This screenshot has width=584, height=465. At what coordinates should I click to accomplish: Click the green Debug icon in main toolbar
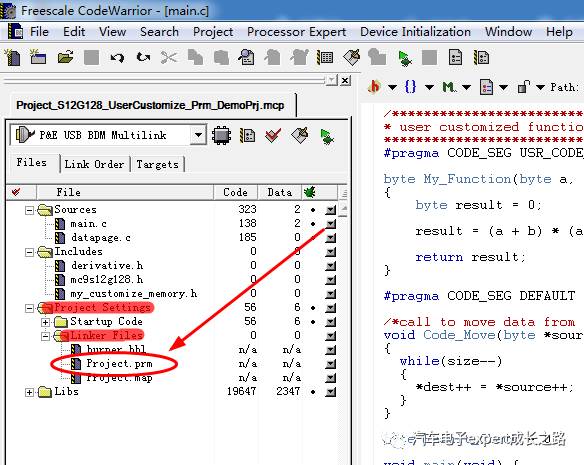(x=404, y=58)
